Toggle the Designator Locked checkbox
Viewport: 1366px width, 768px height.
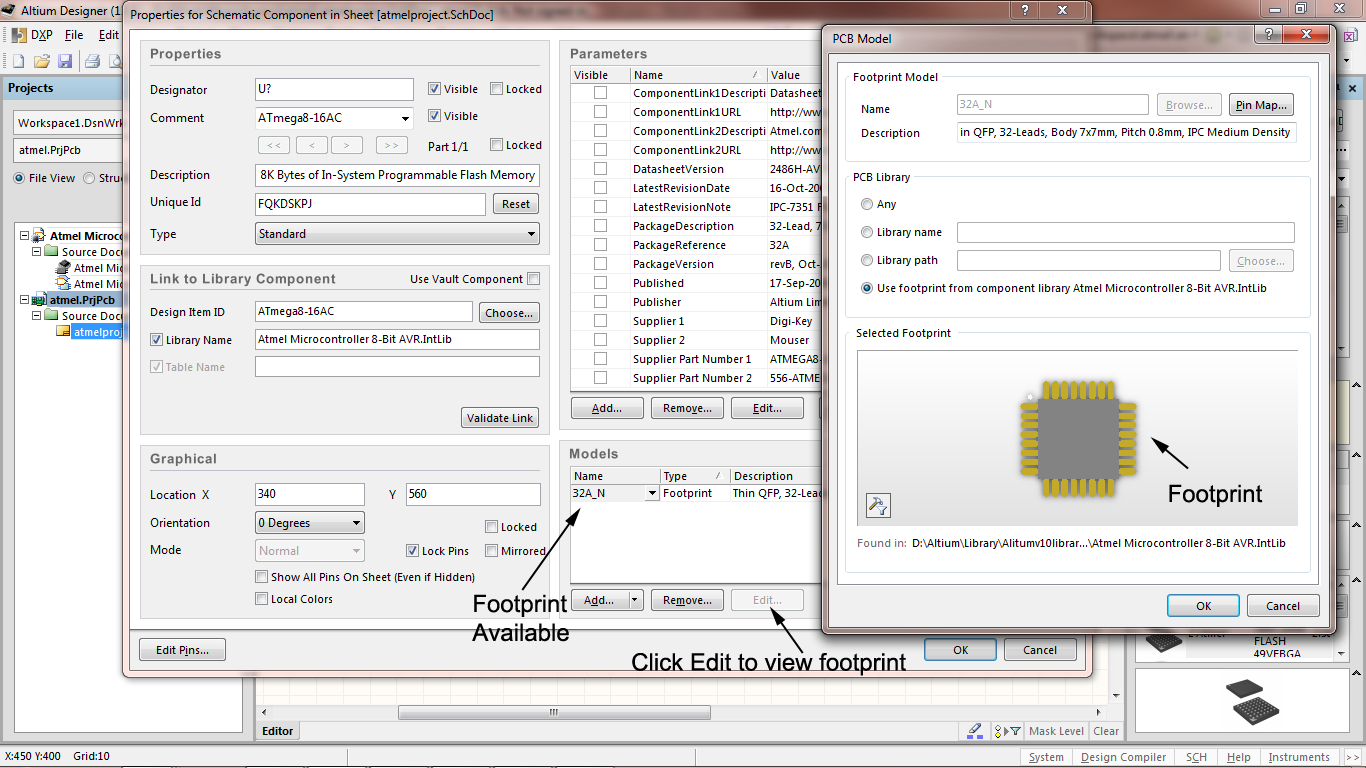[497, 89]
